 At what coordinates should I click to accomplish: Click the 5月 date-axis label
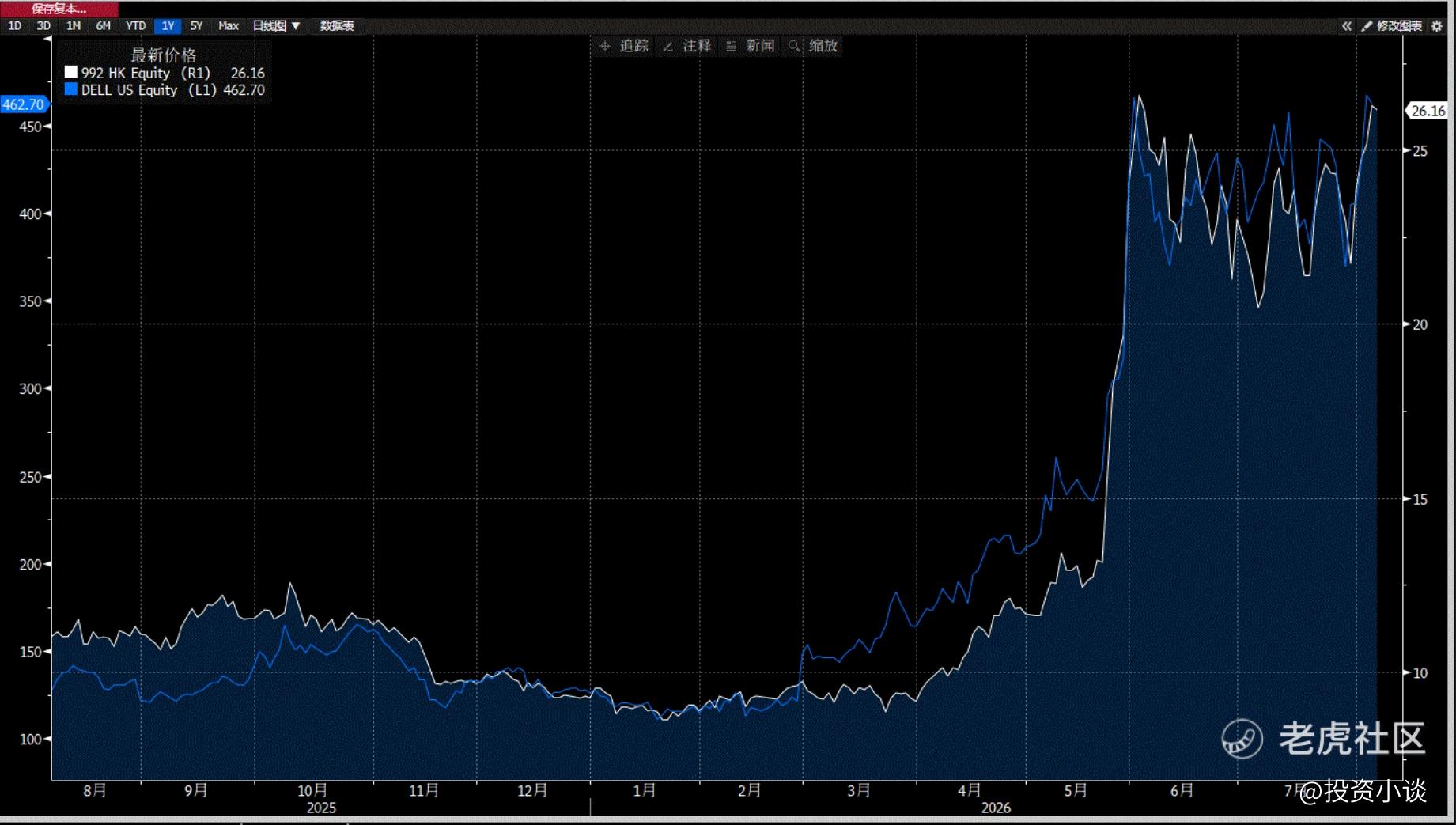(1076, 790)
